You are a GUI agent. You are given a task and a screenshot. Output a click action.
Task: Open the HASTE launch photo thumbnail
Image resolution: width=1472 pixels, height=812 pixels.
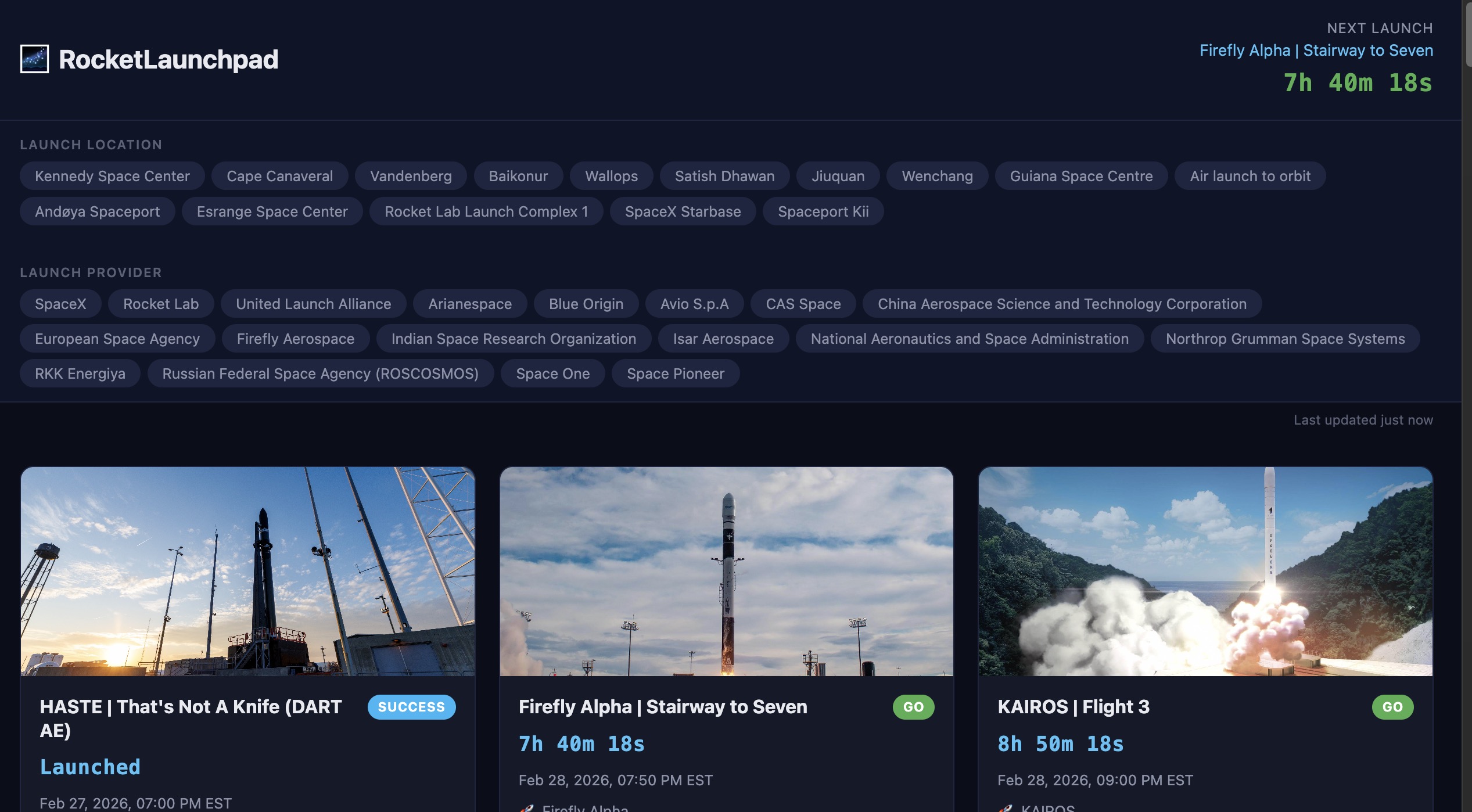point(247,571)
